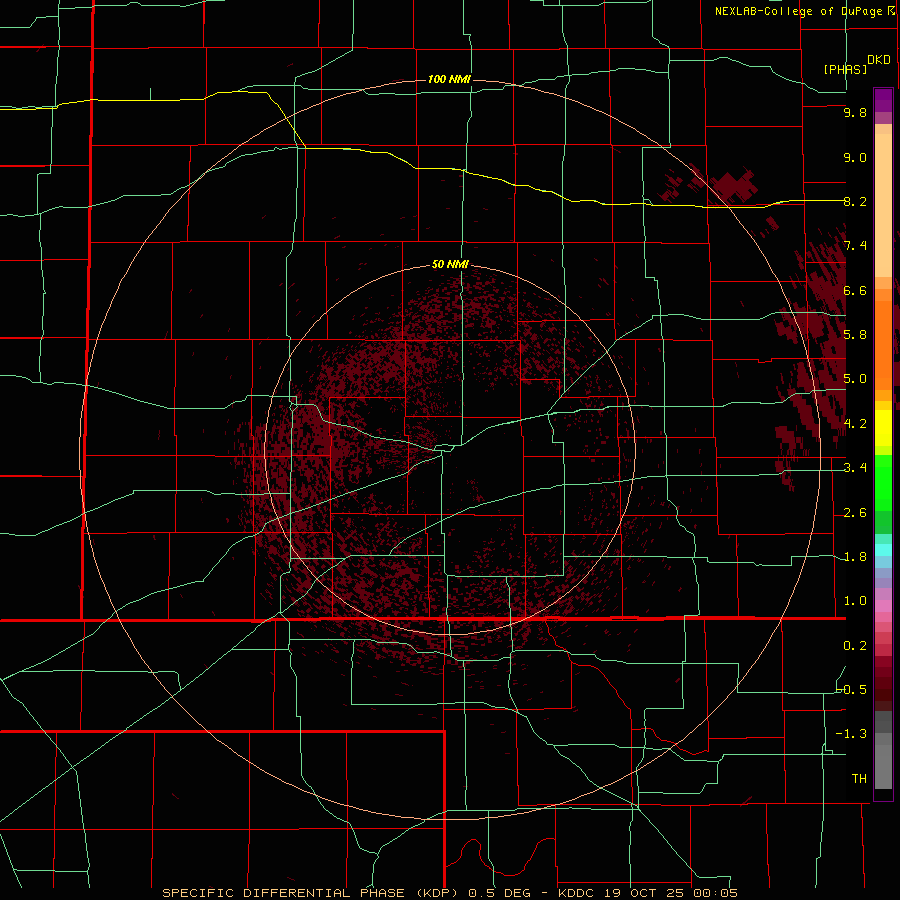Click the 5.0 scale value
This screenshot has width=900, height=900.
pos(855,379)
